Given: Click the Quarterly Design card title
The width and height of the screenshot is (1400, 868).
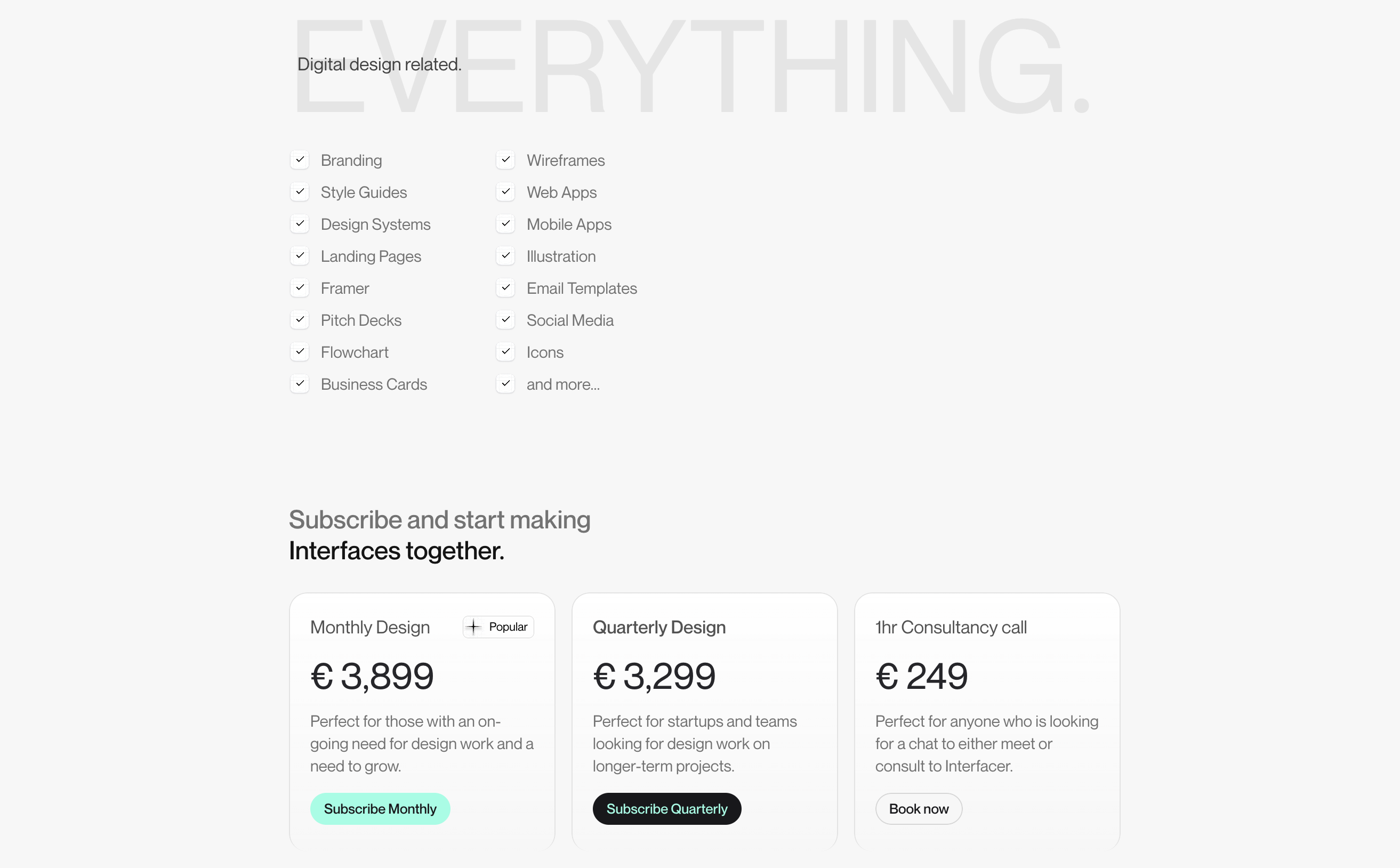Looking at the screenshot, I should [x=659, y=628].
